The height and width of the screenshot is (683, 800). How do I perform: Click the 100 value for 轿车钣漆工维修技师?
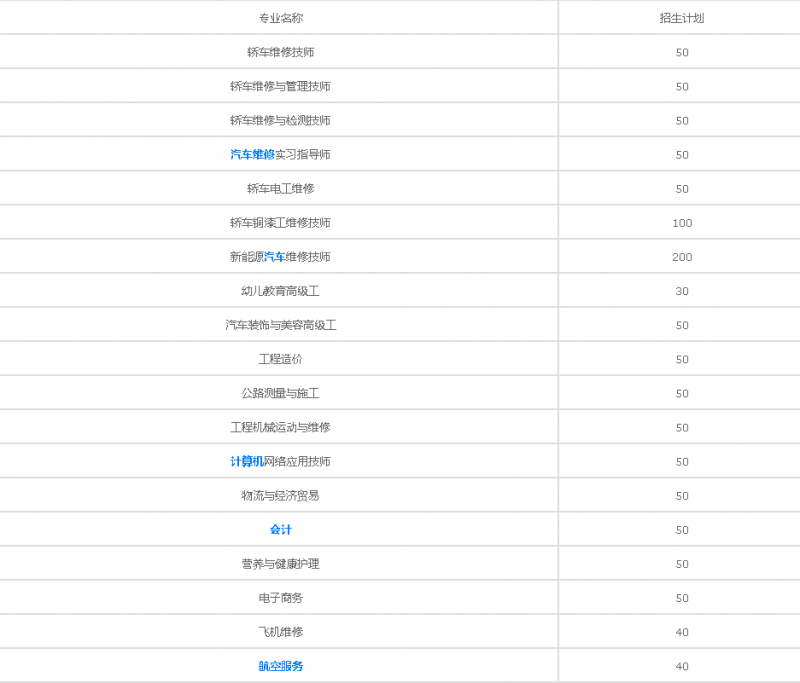click(682, 223)
